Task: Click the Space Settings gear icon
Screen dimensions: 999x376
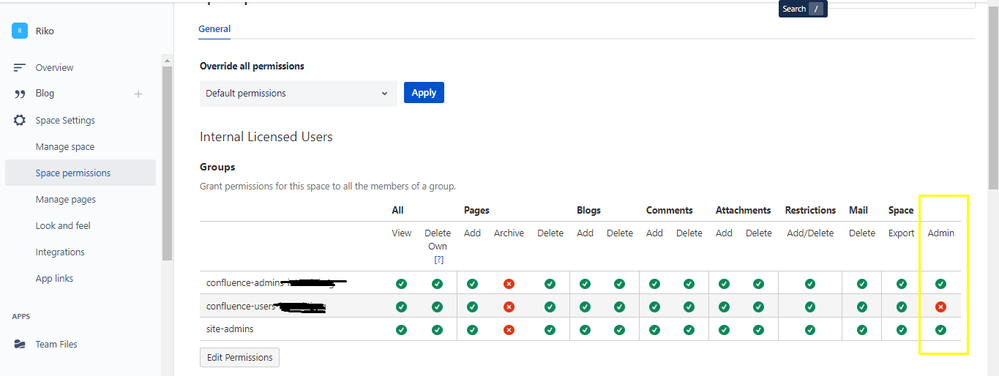Action: pyautogui.click(x=20, y=120)
